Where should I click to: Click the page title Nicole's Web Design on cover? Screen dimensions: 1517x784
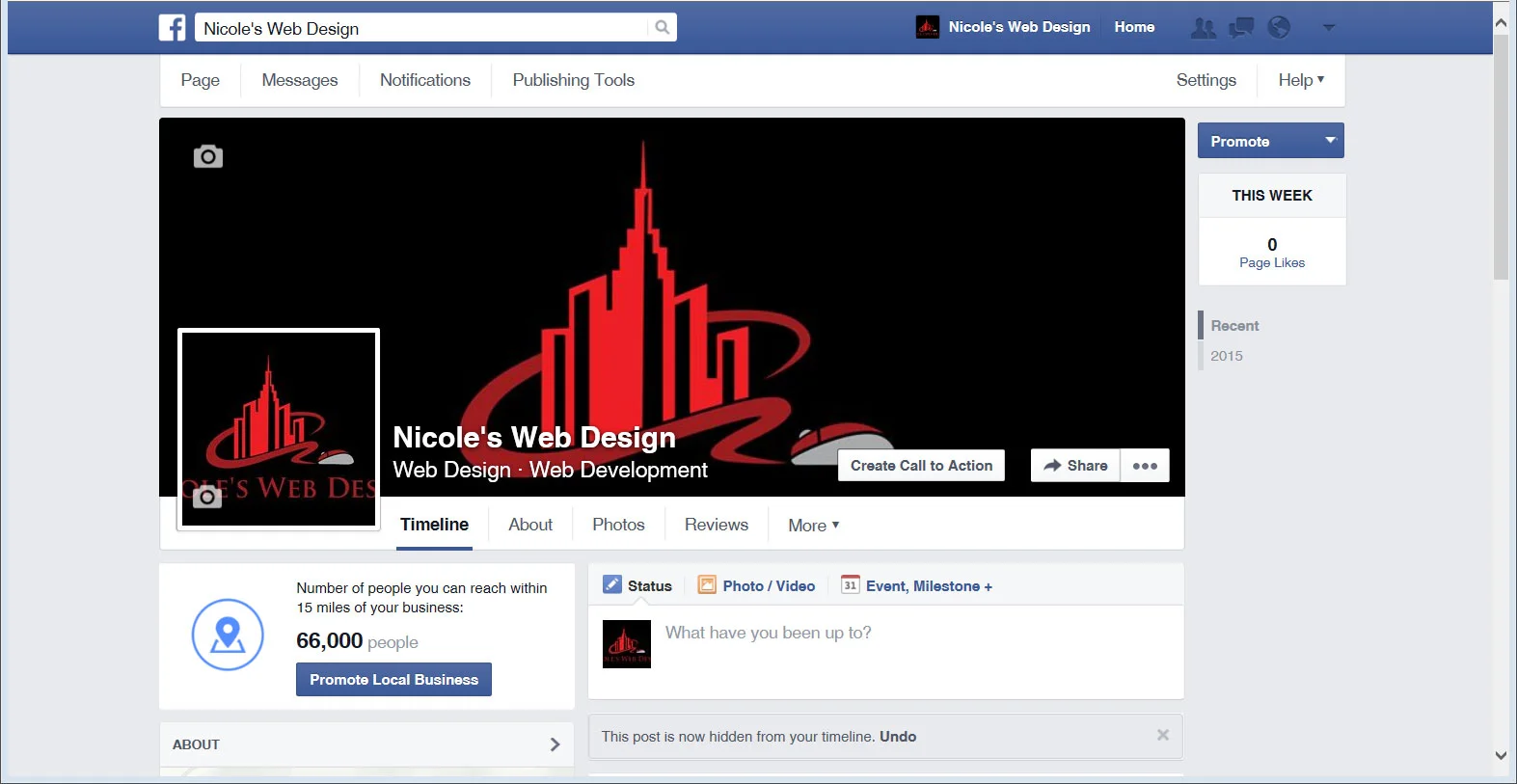pos(534,438)
